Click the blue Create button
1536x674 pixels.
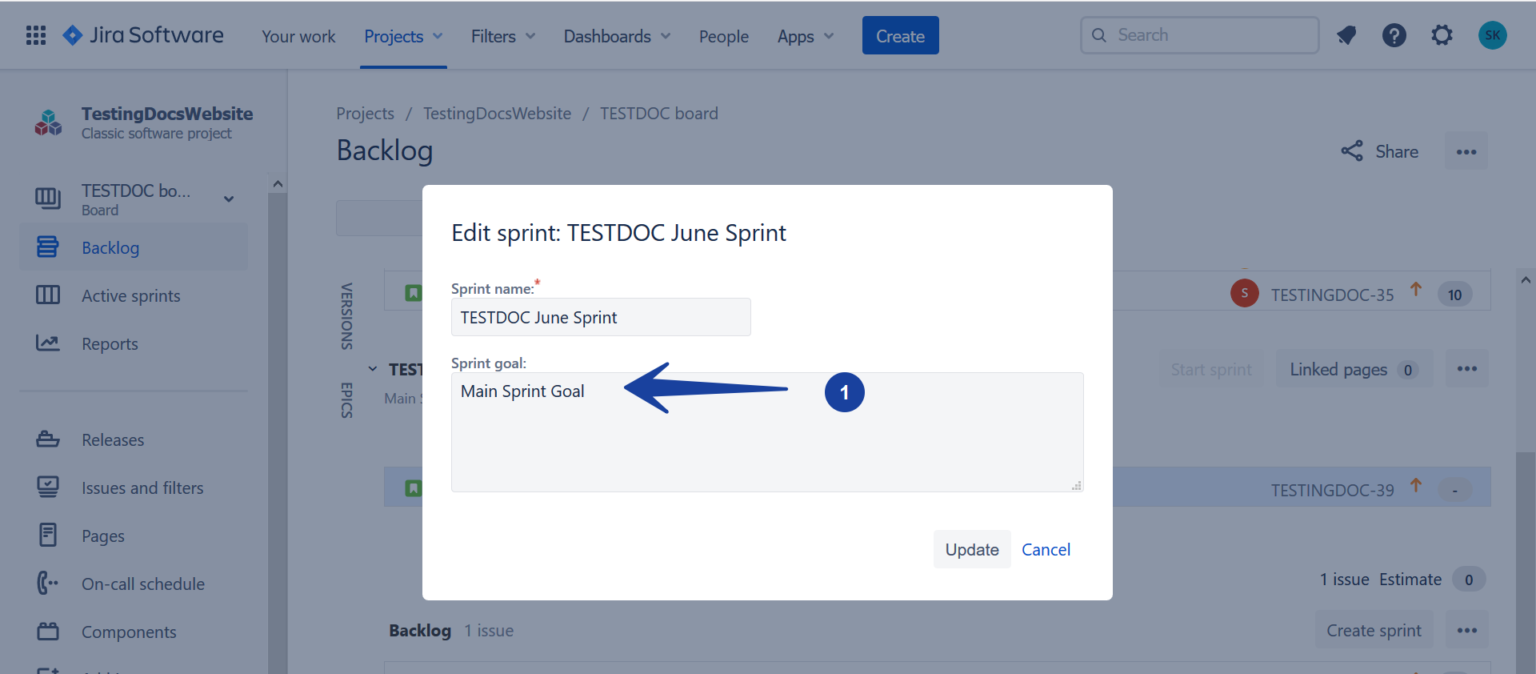click(899, 35)
